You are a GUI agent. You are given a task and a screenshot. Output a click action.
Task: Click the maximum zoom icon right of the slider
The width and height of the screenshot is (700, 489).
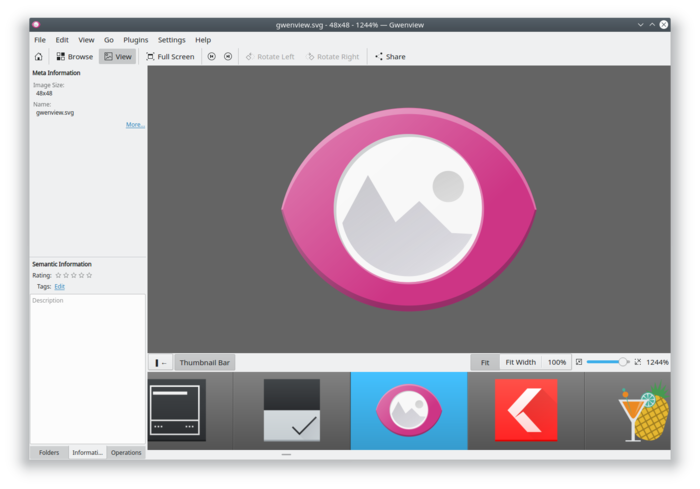click(x=638, y=362)
